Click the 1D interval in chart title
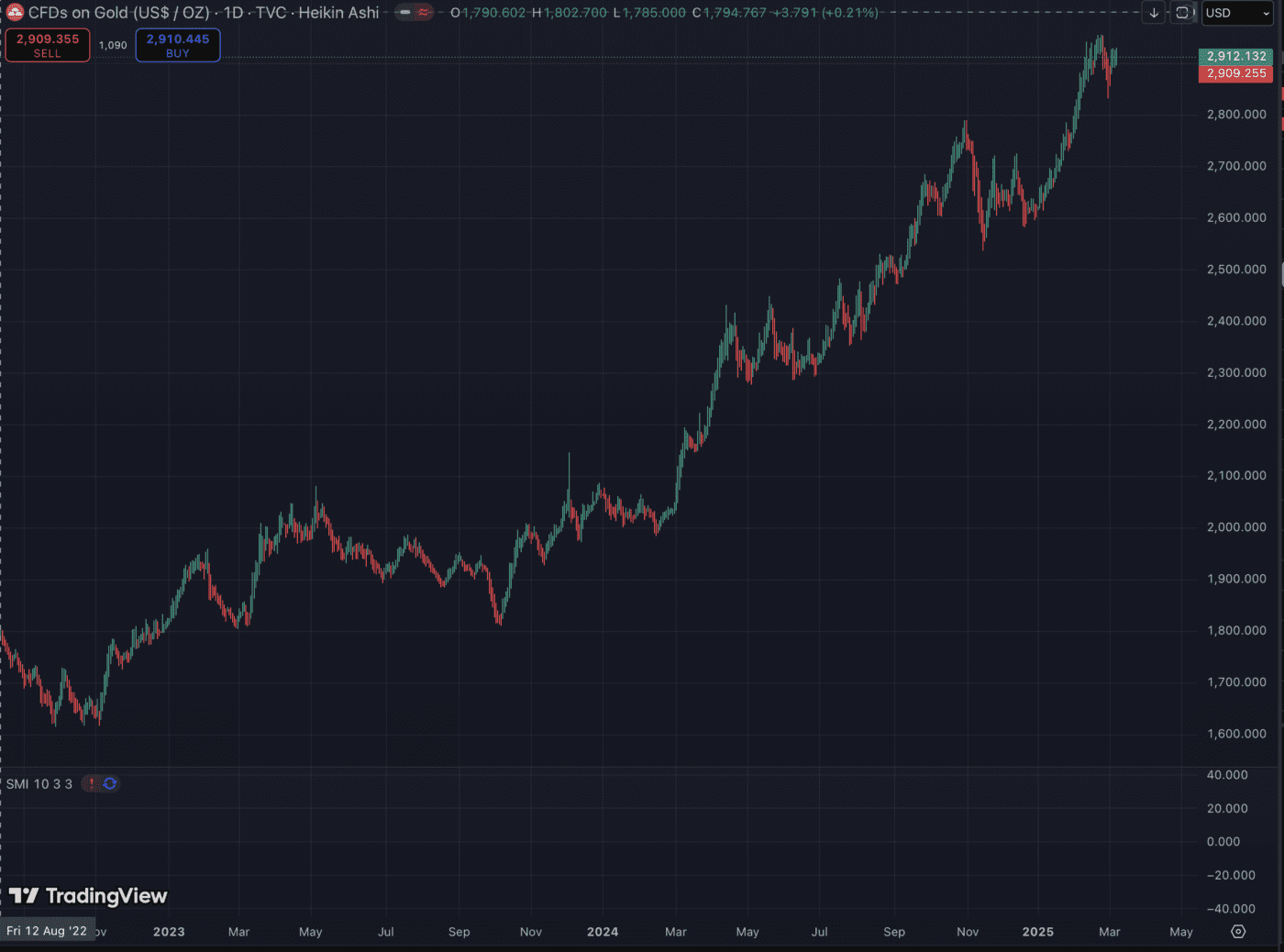This screenshot has width=1284, height=952. pyautogui.click(x=233, y=13)
